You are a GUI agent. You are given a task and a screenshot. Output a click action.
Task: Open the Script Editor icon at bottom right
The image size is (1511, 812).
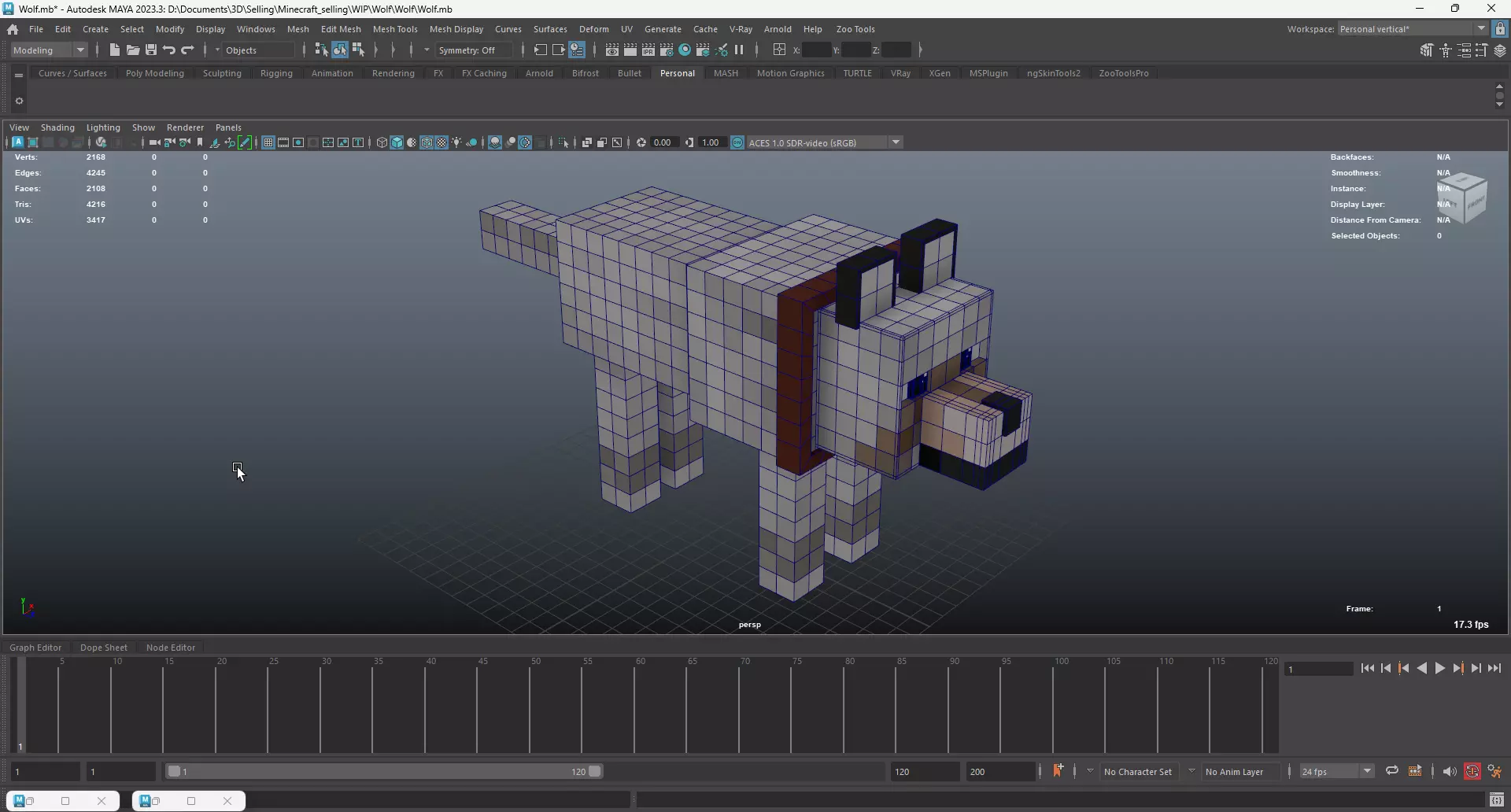(1497, 800)
